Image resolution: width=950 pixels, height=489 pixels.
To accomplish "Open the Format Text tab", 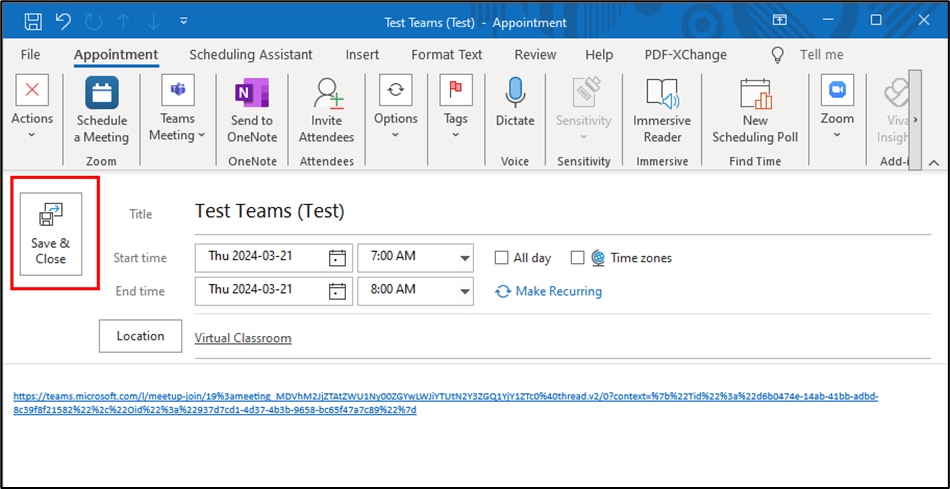I will point(446,55).
